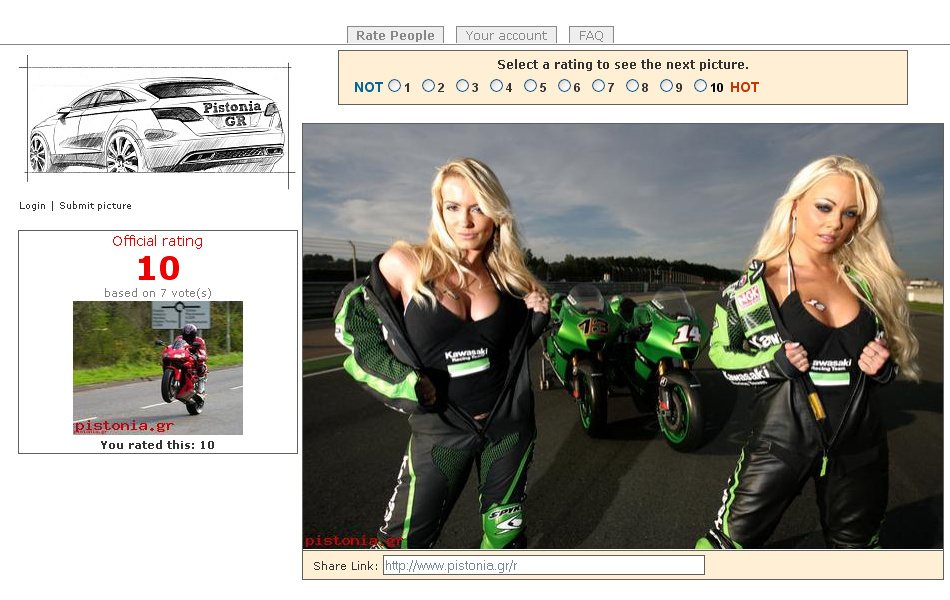Select rating 2 radio button
The width and height of the screenshot is (950, 600).
428,86
